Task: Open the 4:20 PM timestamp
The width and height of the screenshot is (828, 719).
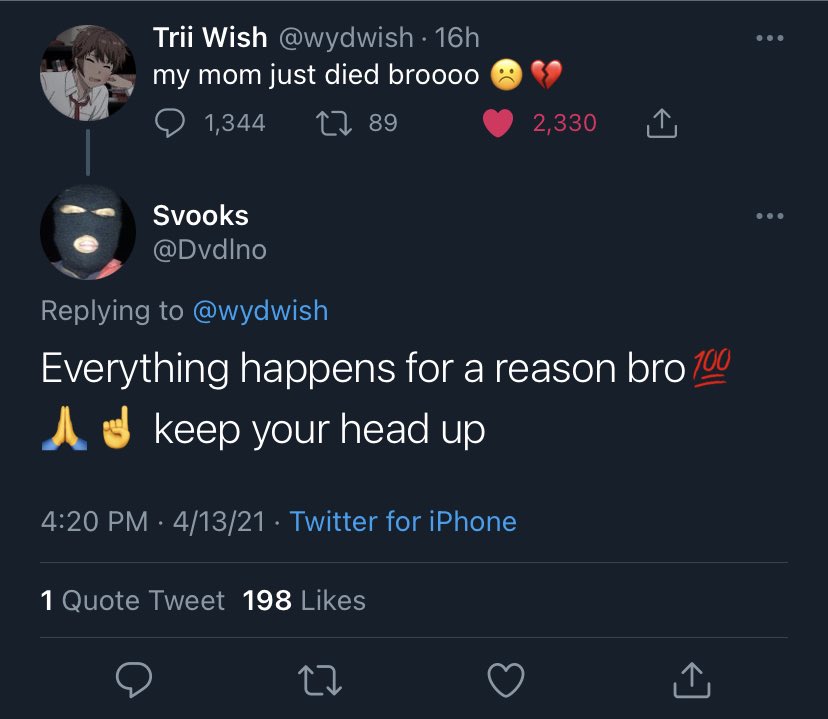Action: click(x=95, y=522)
